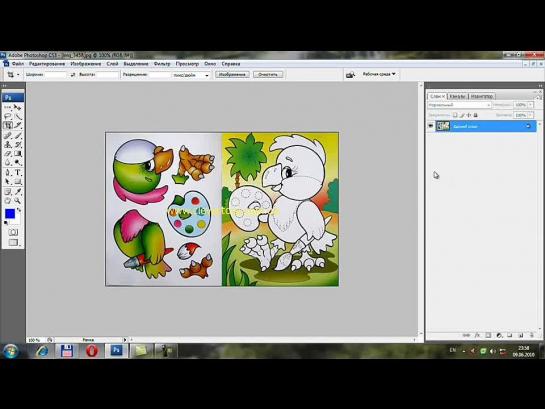
Task: Add a layer mask button
Action: tap(488, 335)
